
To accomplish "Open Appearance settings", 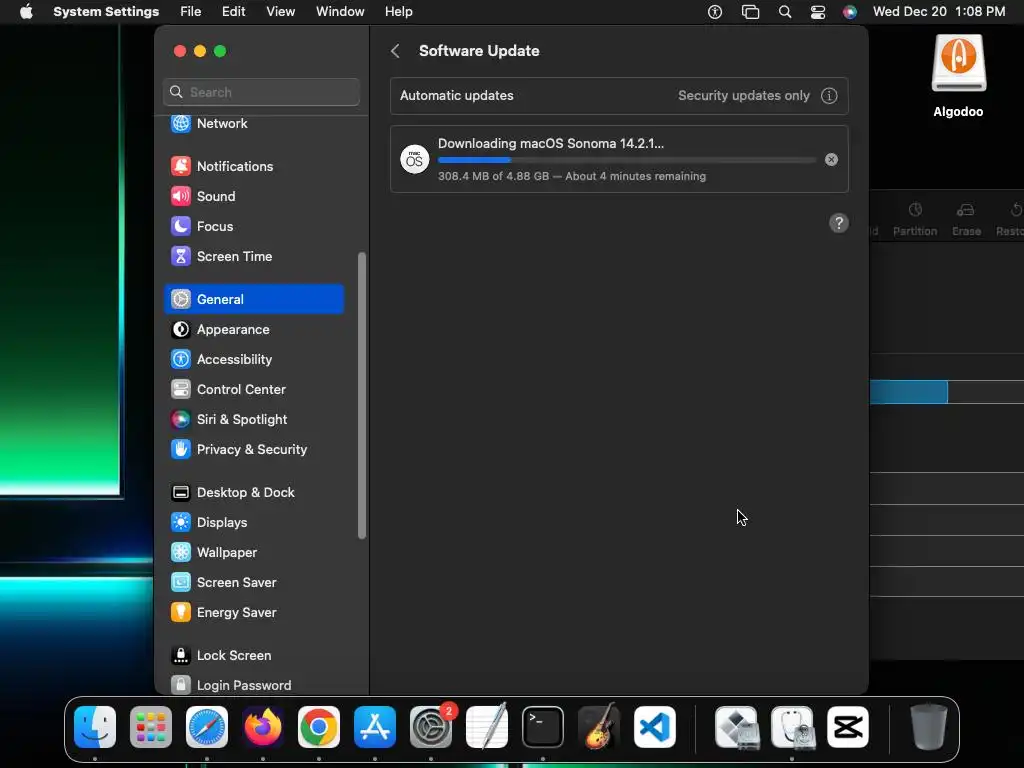I will (254, 330).
